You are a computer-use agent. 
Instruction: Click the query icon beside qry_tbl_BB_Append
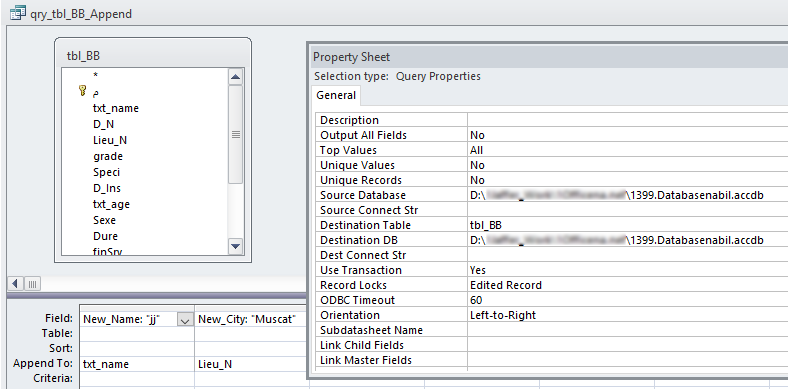point(18,13)
